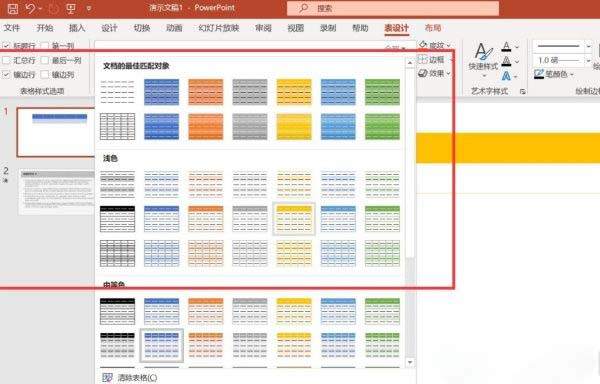Open the 艺术字样式 dialog launcher
600x384 pixels.
coord(522,91)
